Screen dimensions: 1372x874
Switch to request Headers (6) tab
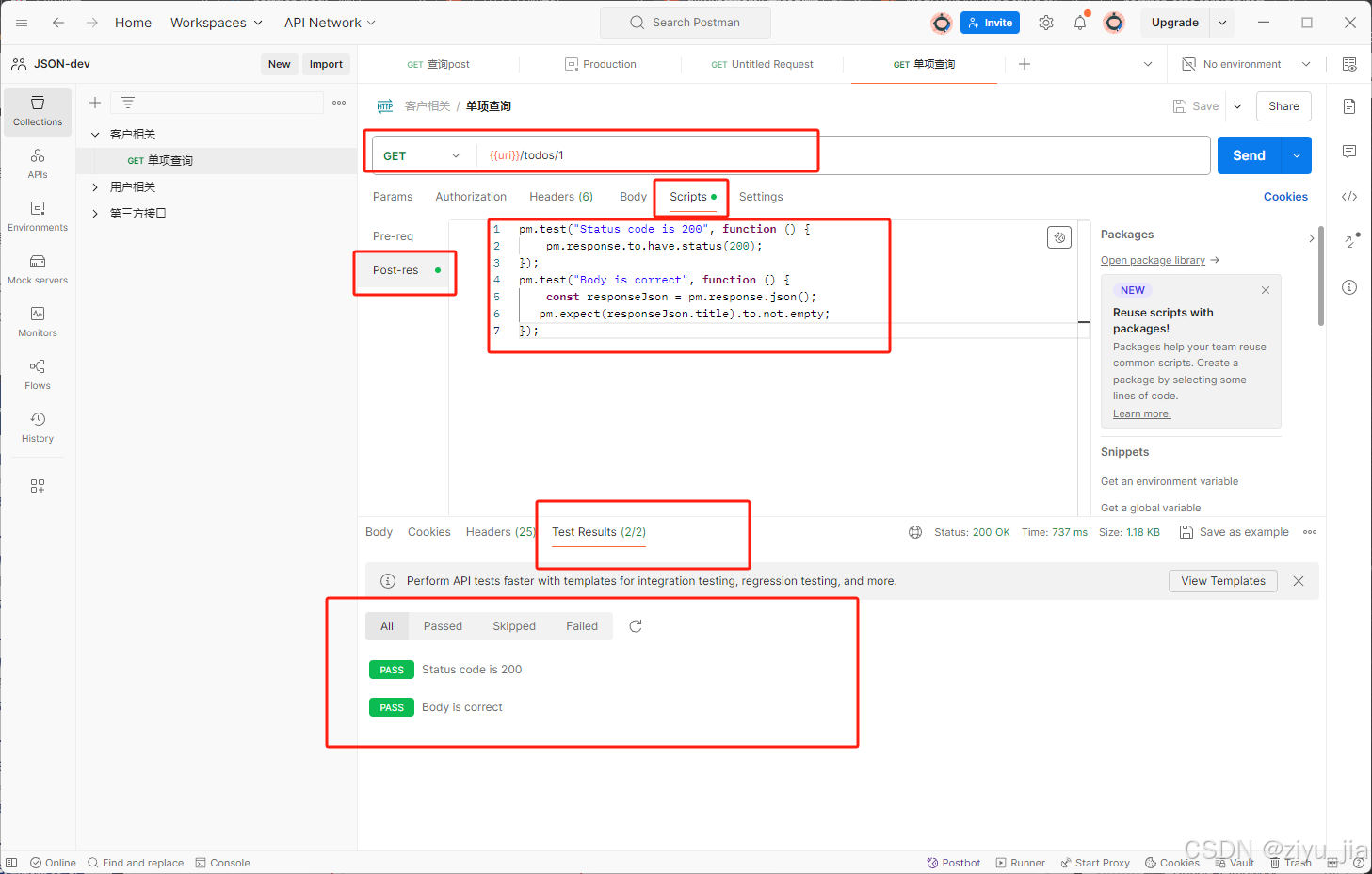click(561, 197)
